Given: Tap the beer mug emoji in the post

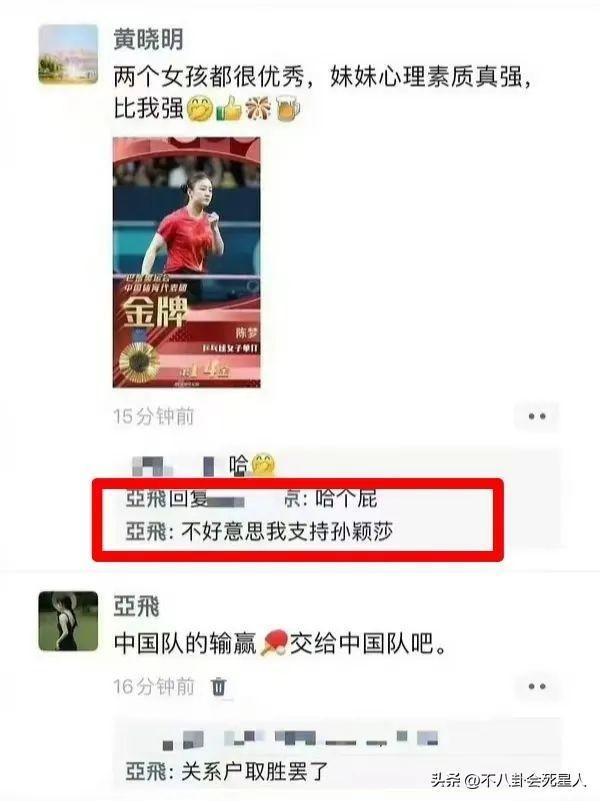Looking at the screenshot, I should pos(288,109).
